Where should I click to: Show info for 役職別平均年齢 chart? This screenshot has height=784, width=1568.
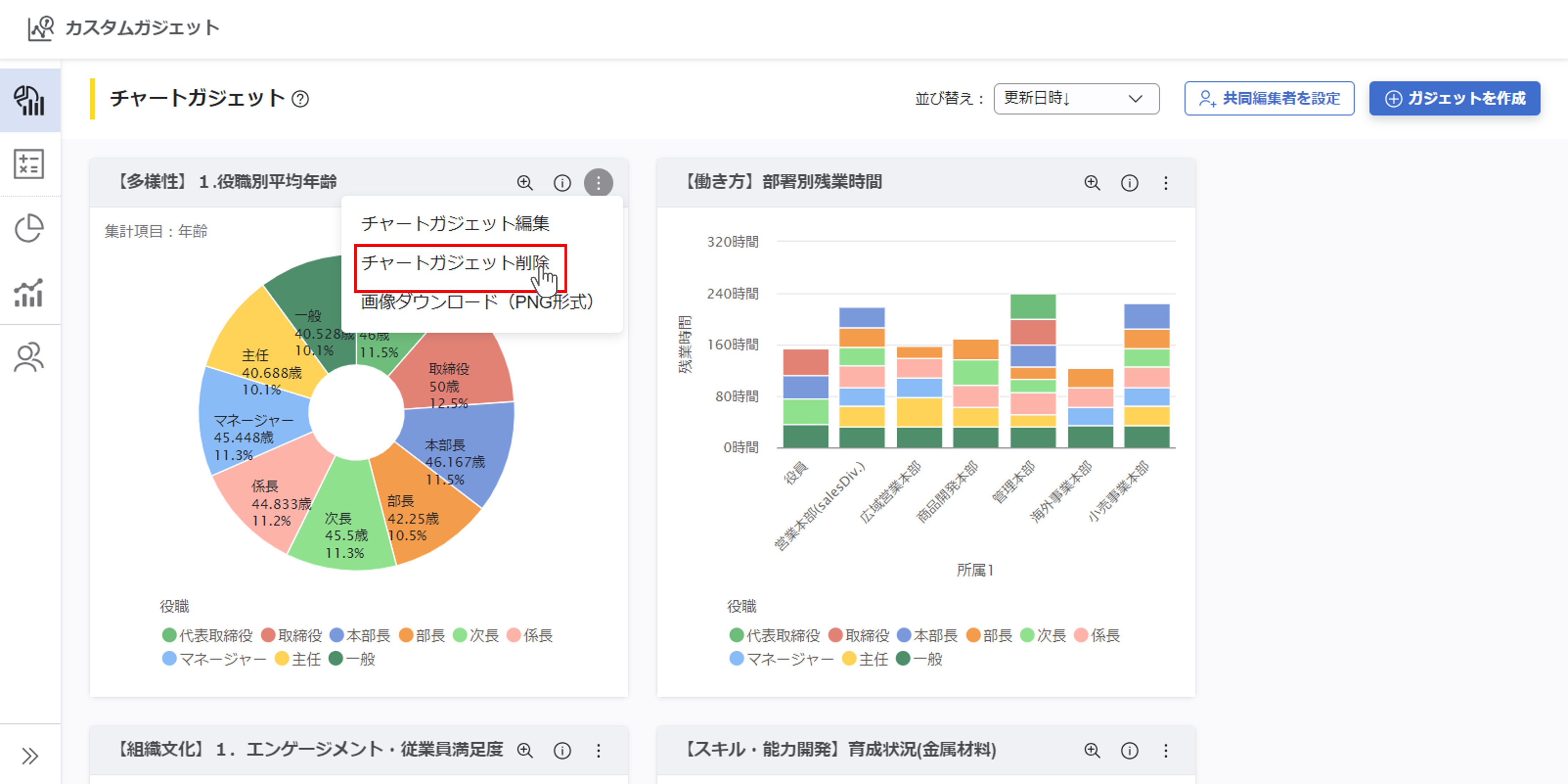pos(562,183)
